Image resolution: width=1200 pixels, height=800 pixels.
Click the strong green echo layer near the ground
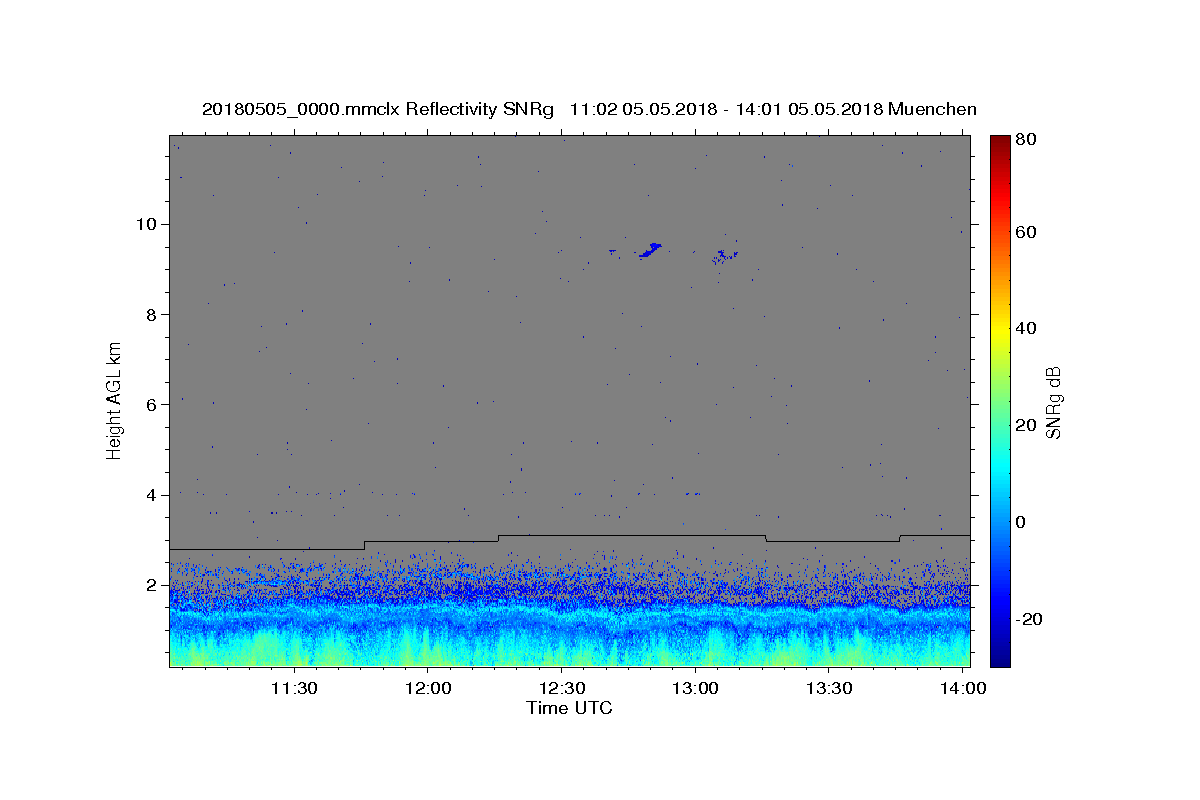point(570,650)
